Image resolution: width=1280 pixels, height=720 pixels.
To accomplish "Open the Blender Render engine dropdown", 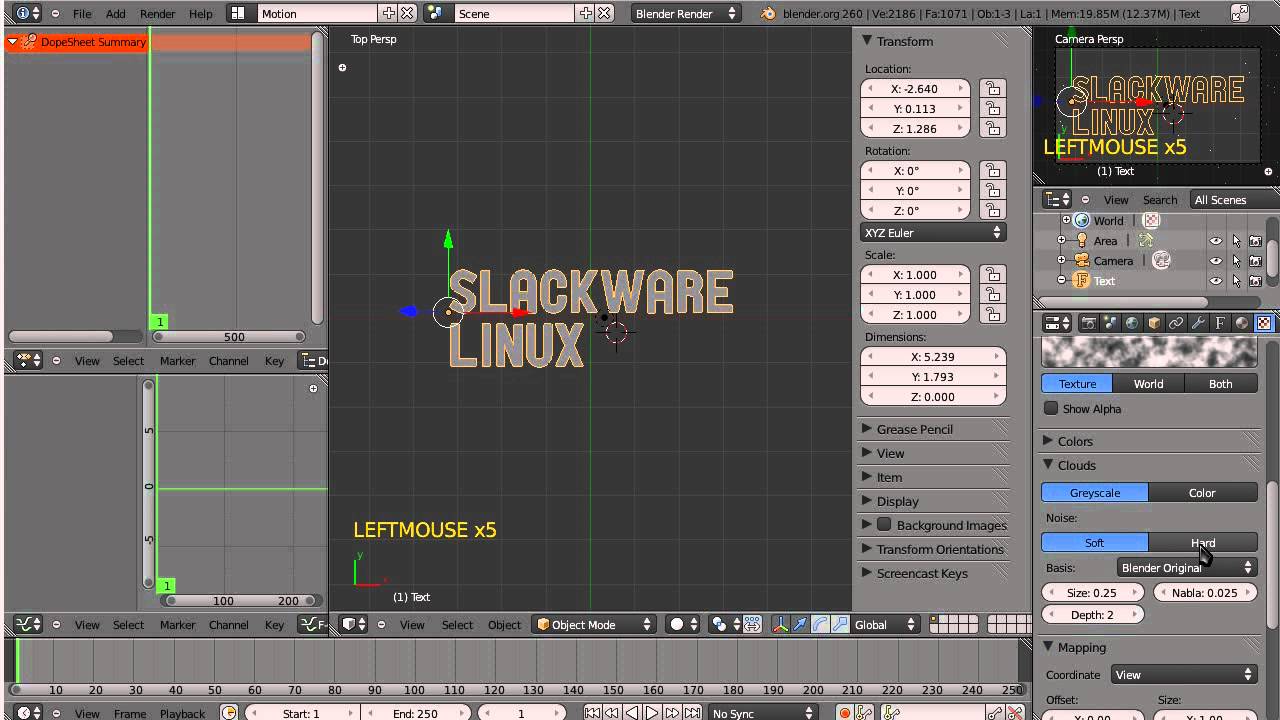I will 685,13.
